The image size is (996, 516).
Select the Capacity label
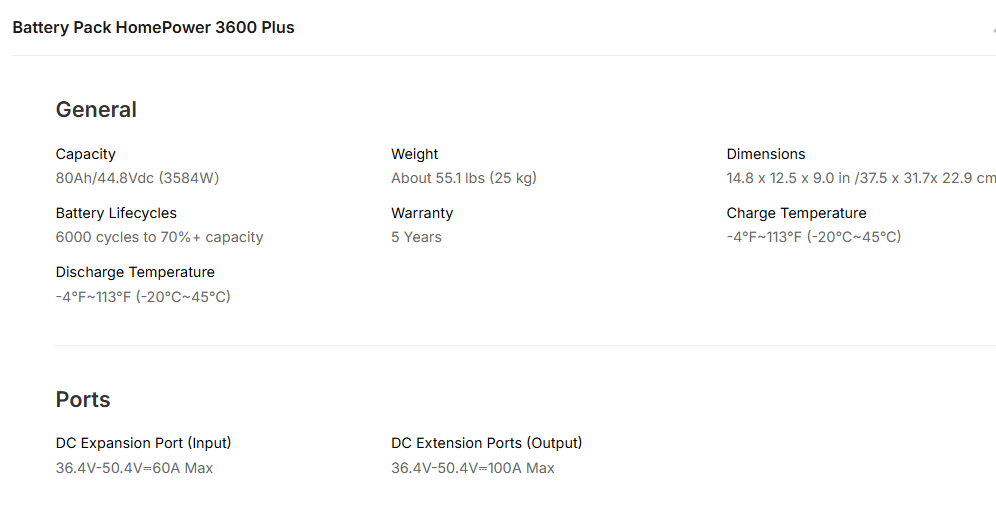click(85, 154)
